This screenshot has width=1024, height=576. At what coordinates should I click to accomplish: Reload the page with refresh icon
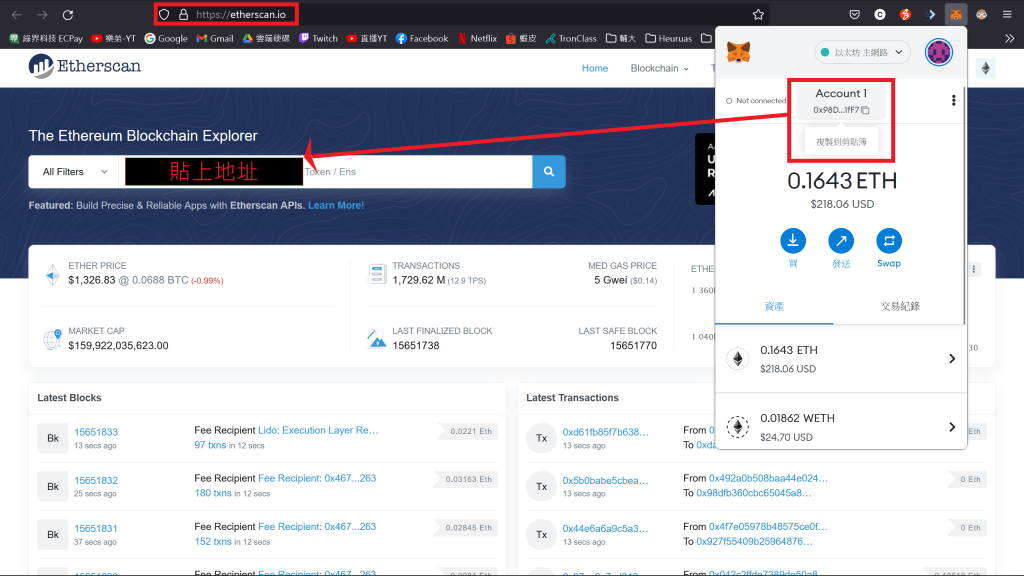[x=68, y=14]
